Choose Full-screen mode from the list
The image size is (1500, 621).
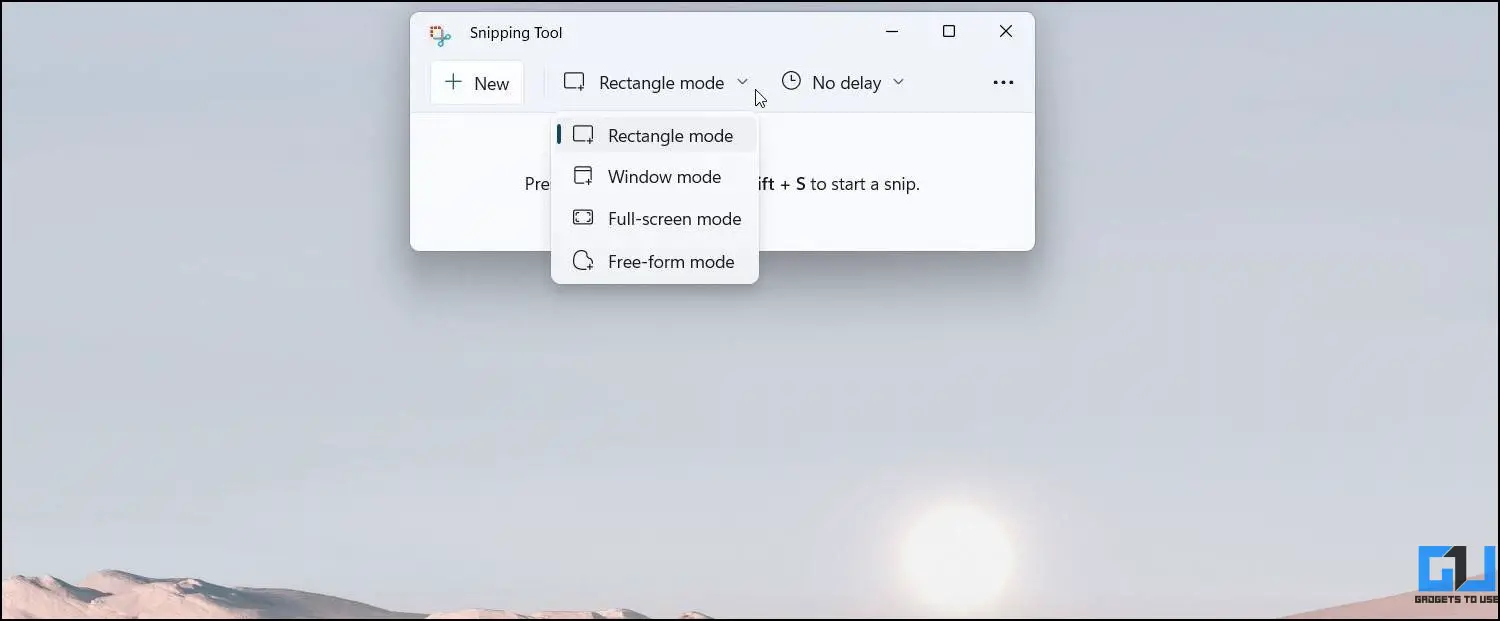[655, 219]
